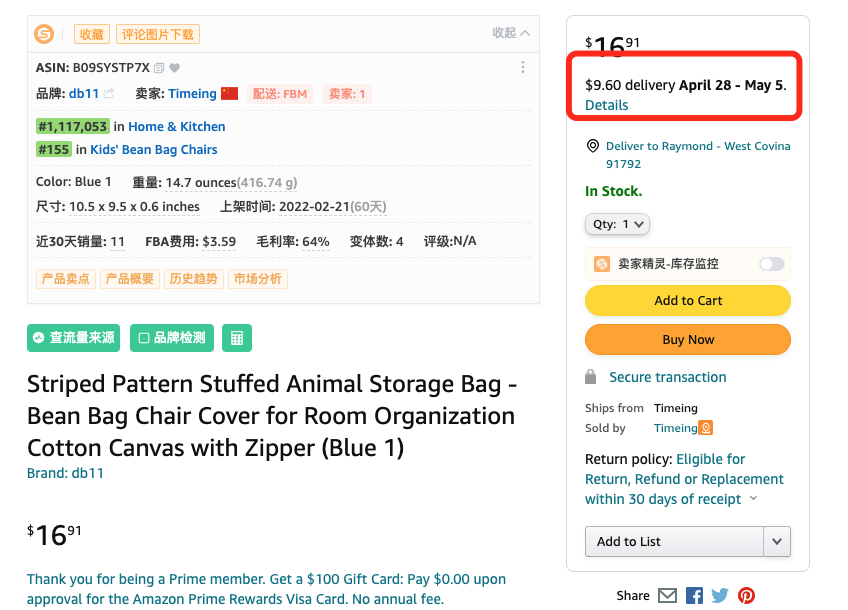This screenshot has height=610, width=848.
Task: Toggle the 卖家精灵-库存监控 switch
Action: (x=771, y=264)
